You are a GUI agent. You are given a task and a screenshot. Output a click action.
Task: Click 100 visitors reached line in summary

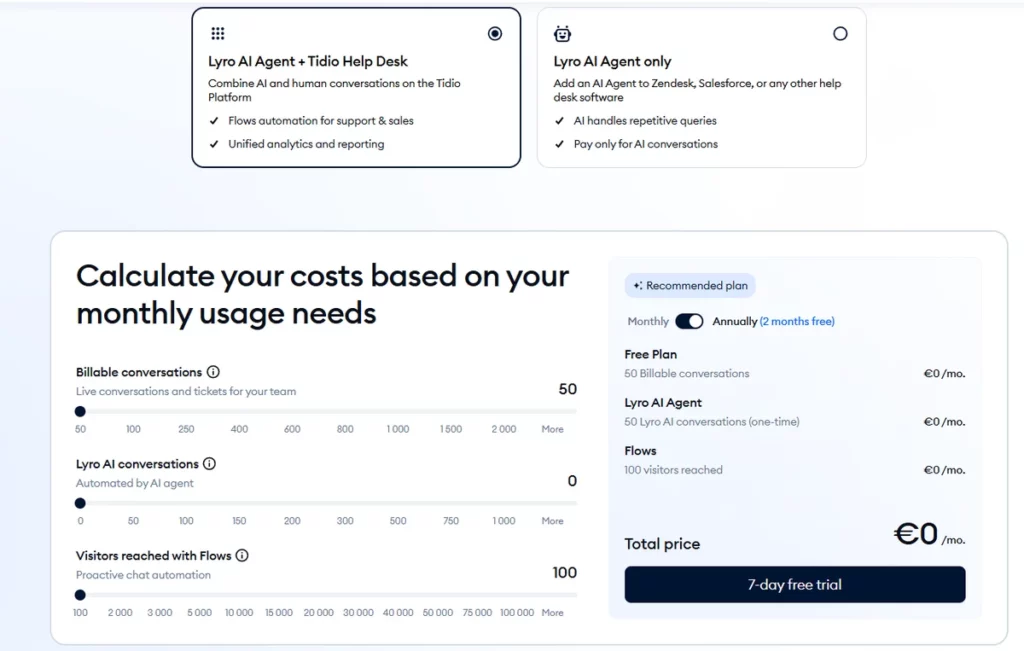[673, 469]
